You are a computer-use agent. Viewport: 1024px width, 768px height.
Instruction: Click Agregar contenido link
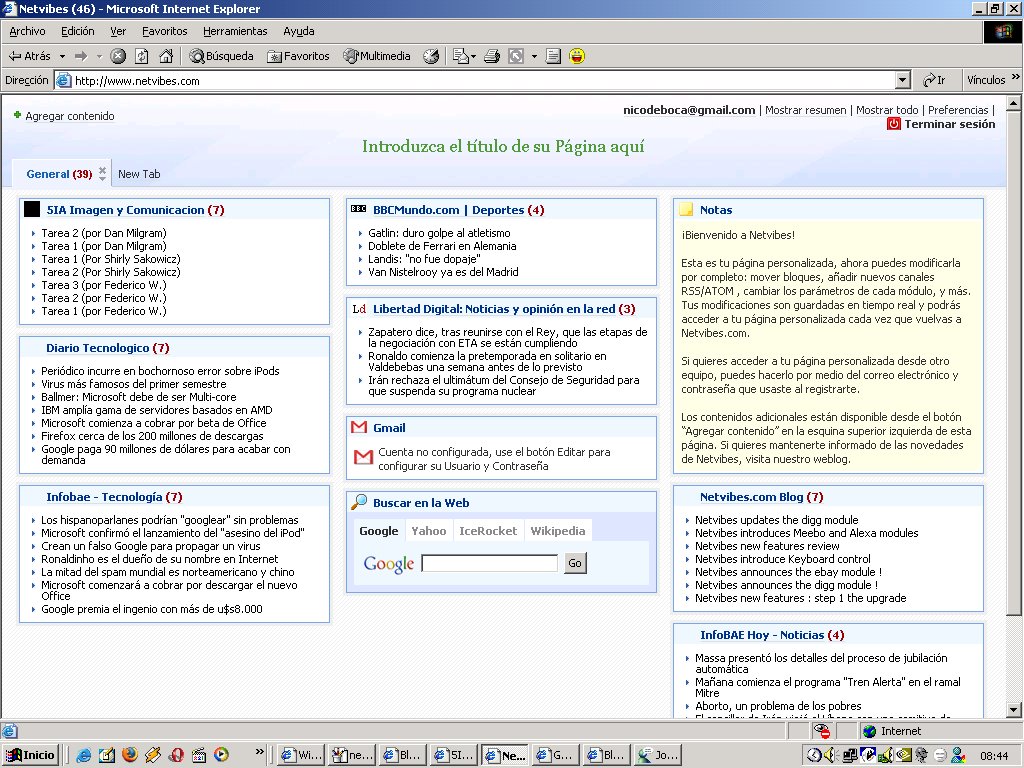pyautogui.click(x=69, y=116)
